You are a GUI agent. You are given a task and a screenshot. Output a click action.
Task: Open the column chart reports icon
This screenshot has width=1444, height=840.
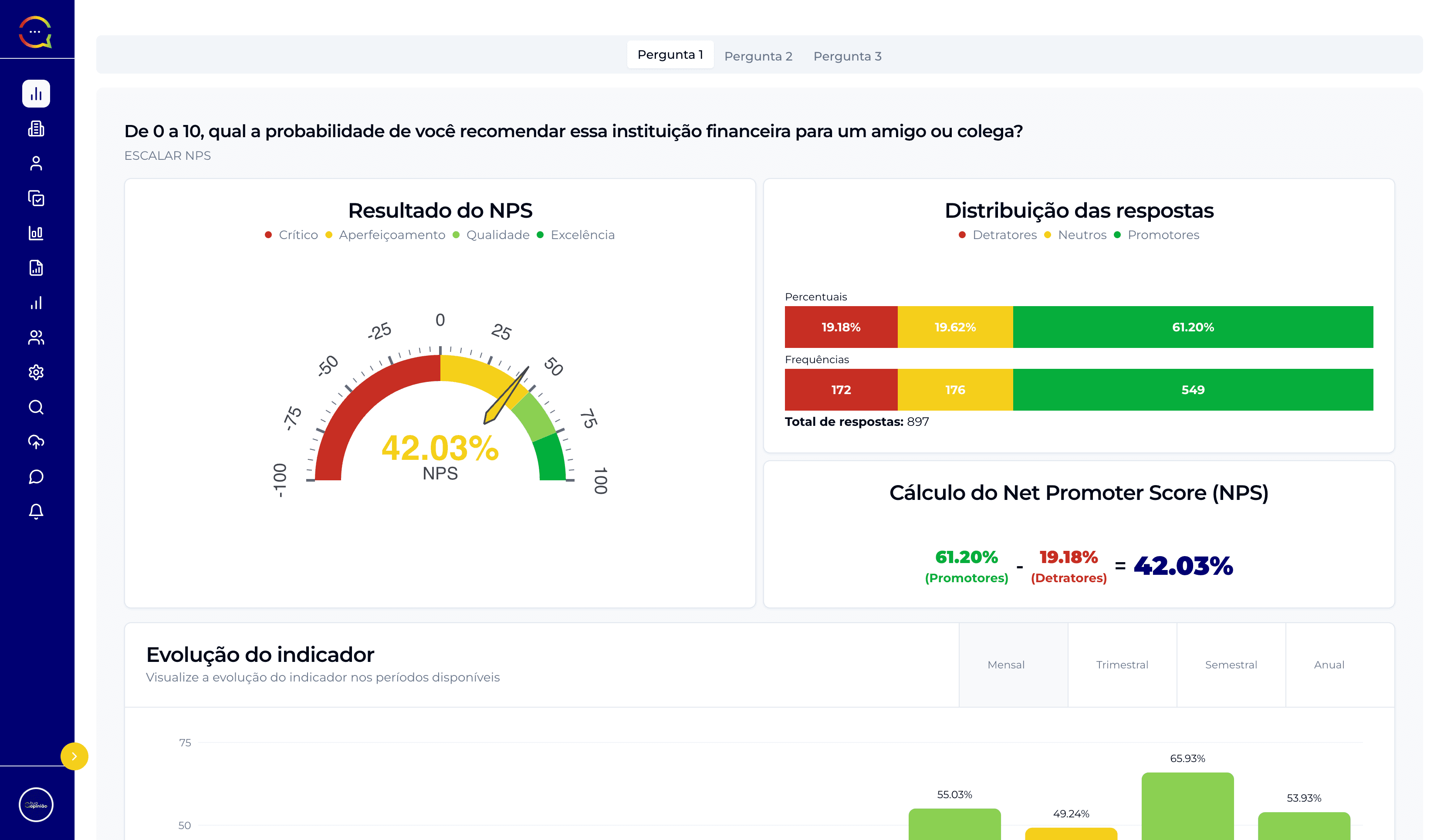[x=36, y=233]
